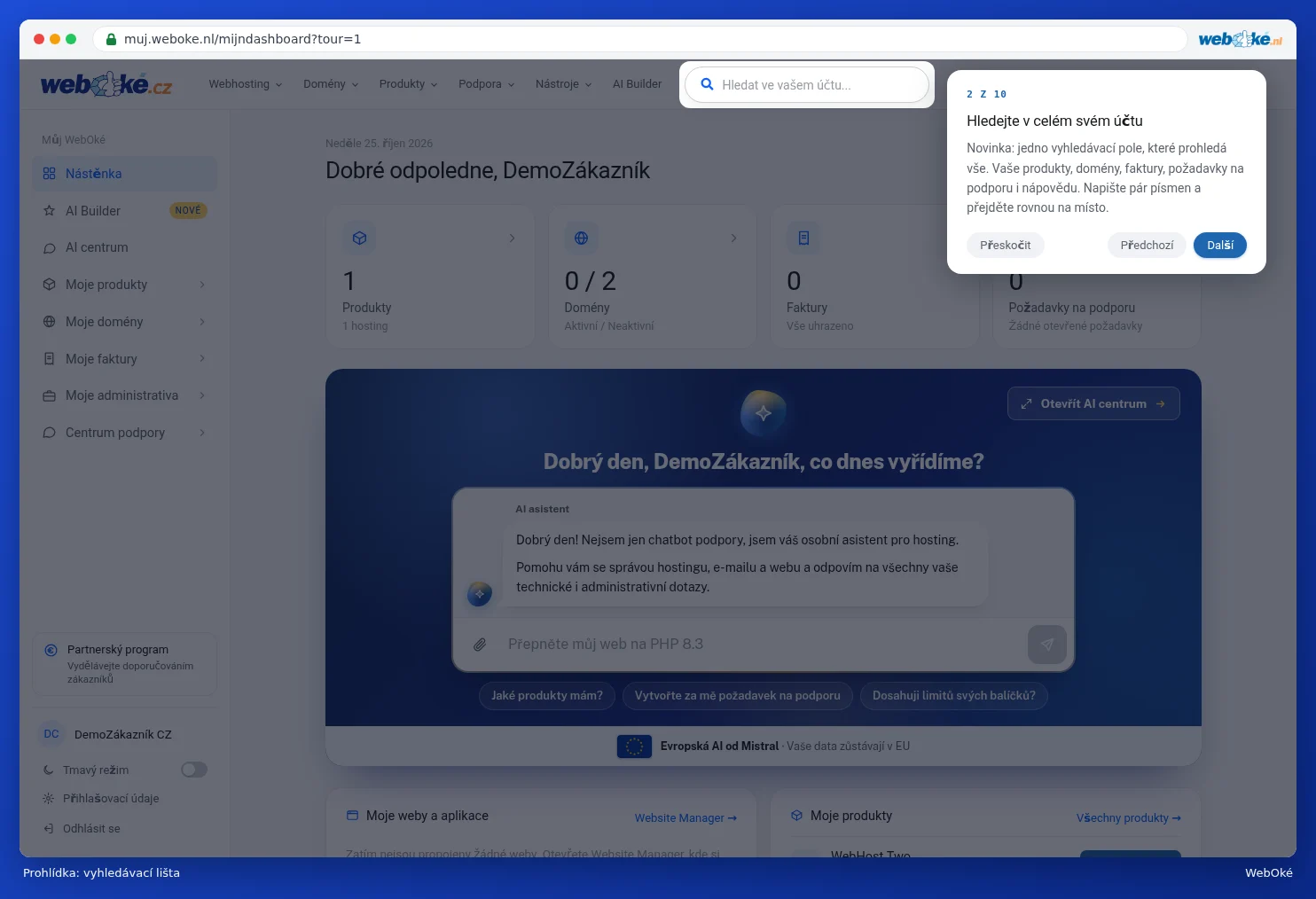The height and width of the screenshot is (899, 1316).
Task: Expand the Moje faktury sidebar chevron
Action: (202, 359)
